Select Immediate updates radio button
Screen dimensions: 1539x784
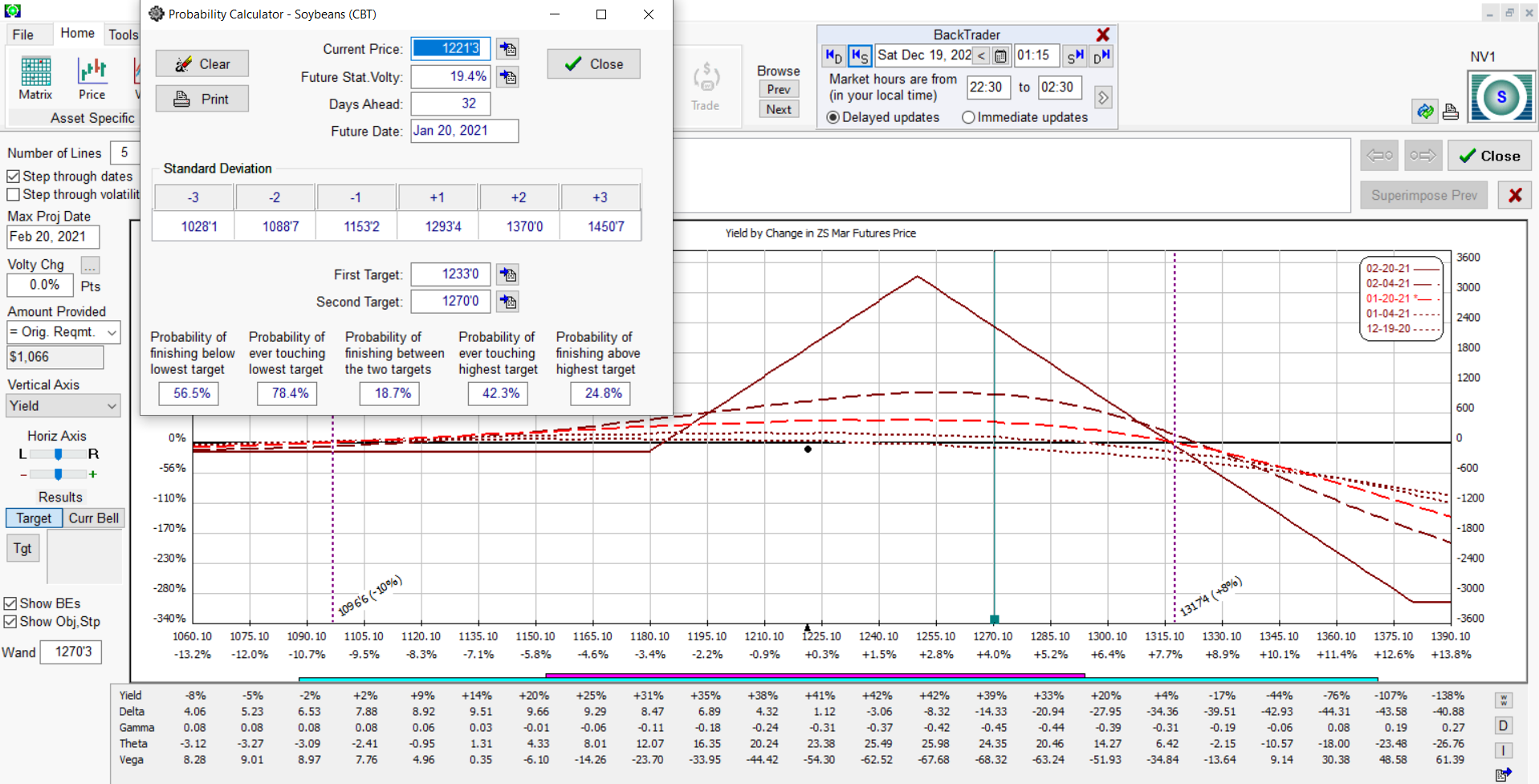point(968,117)
